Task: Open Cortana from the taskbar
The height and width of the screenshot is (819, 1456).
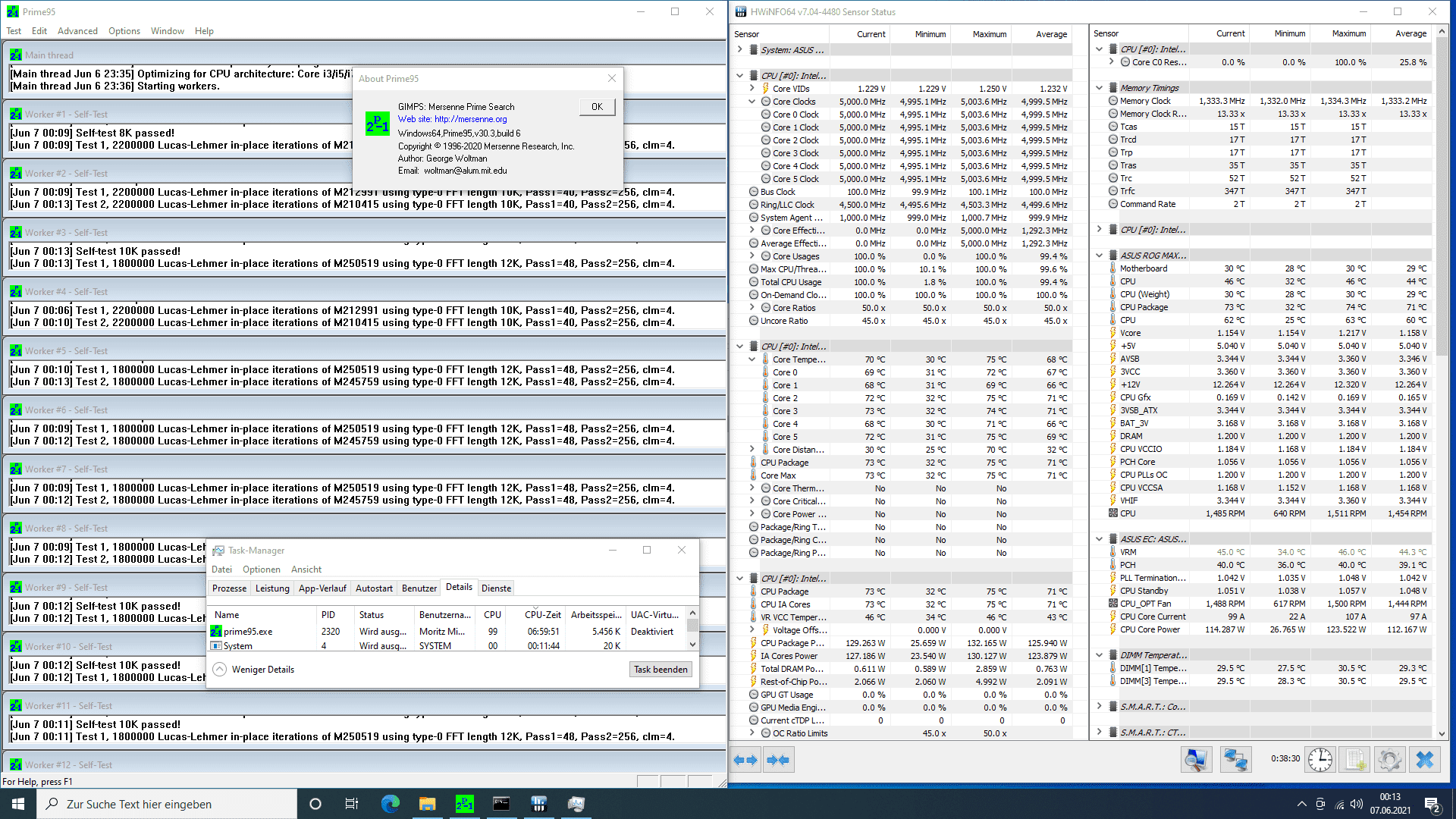Action: pos(315,804)
